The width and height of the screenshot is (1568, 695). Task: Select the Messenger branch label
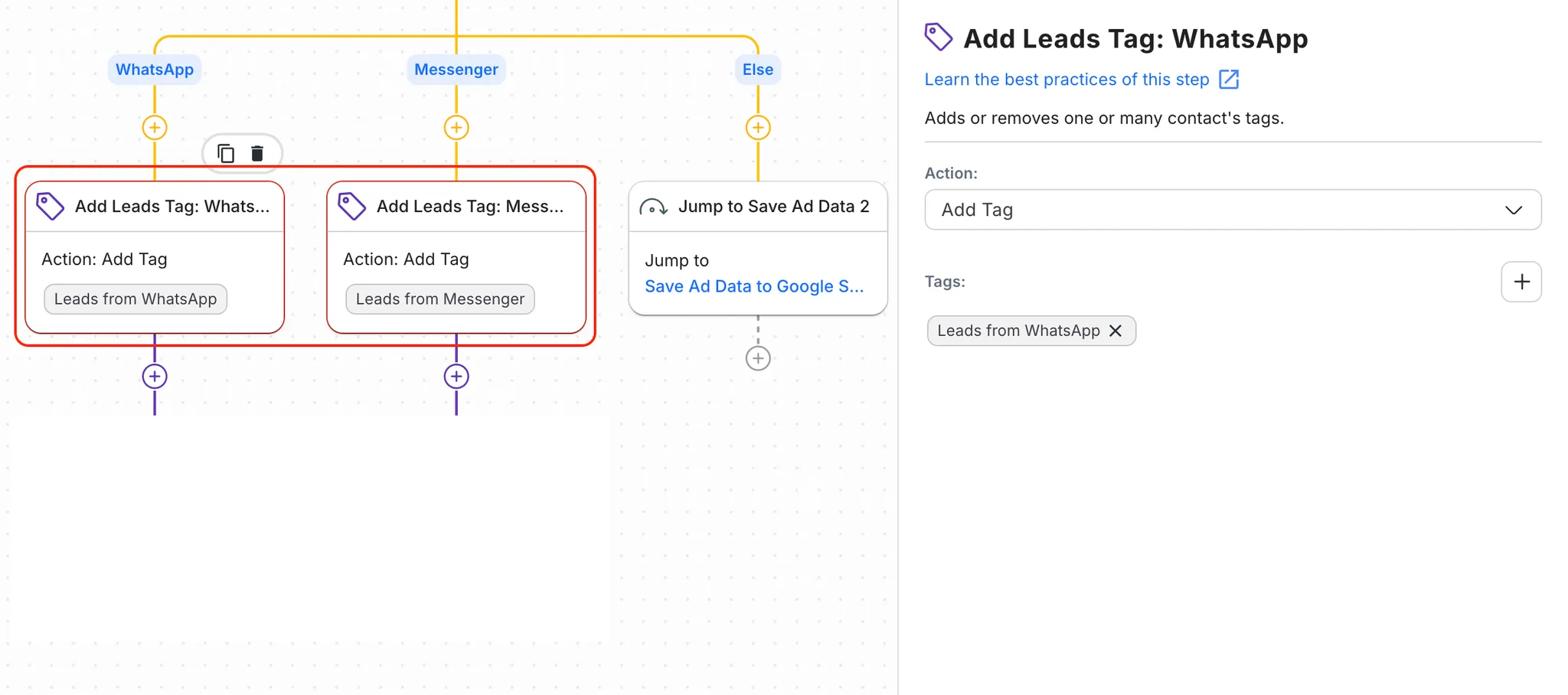coord(456,70)
